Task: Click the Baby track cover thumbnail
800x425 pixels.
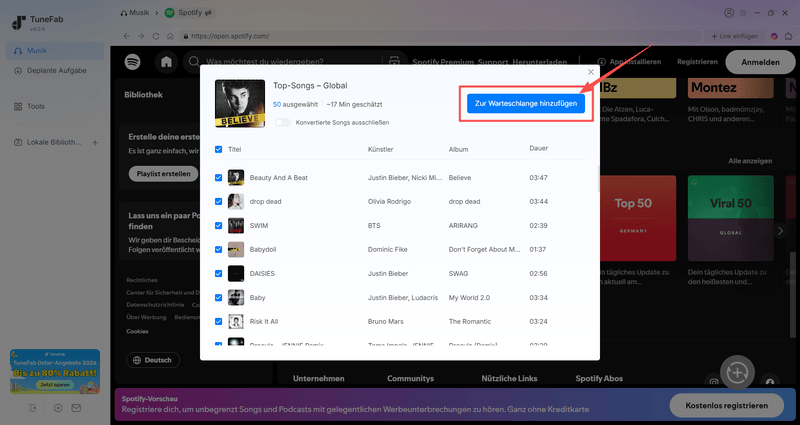Action: coord(236,297)
